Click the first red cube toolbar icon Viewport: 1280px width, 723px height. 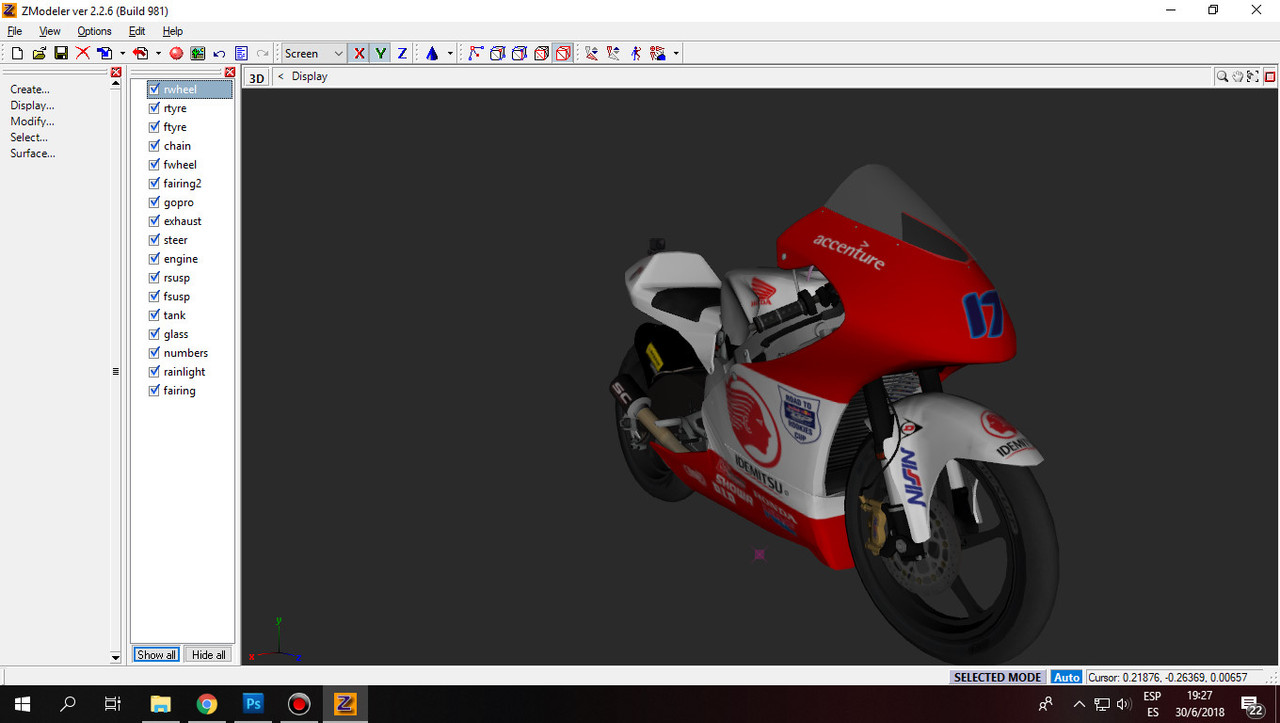[x=541, y=53]
